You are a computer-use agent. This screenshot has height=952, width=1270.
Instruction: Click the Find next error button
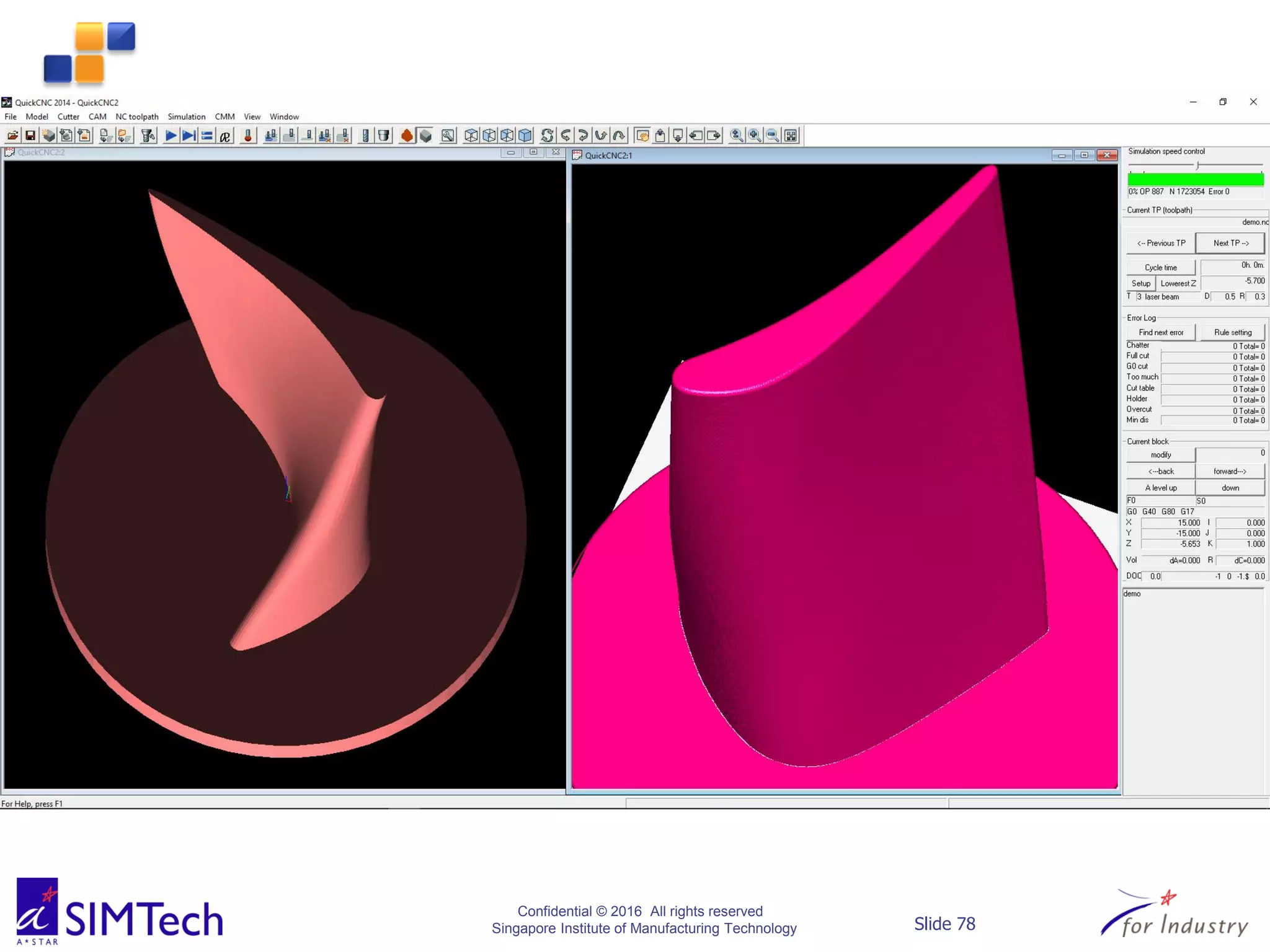(1160, 332)
